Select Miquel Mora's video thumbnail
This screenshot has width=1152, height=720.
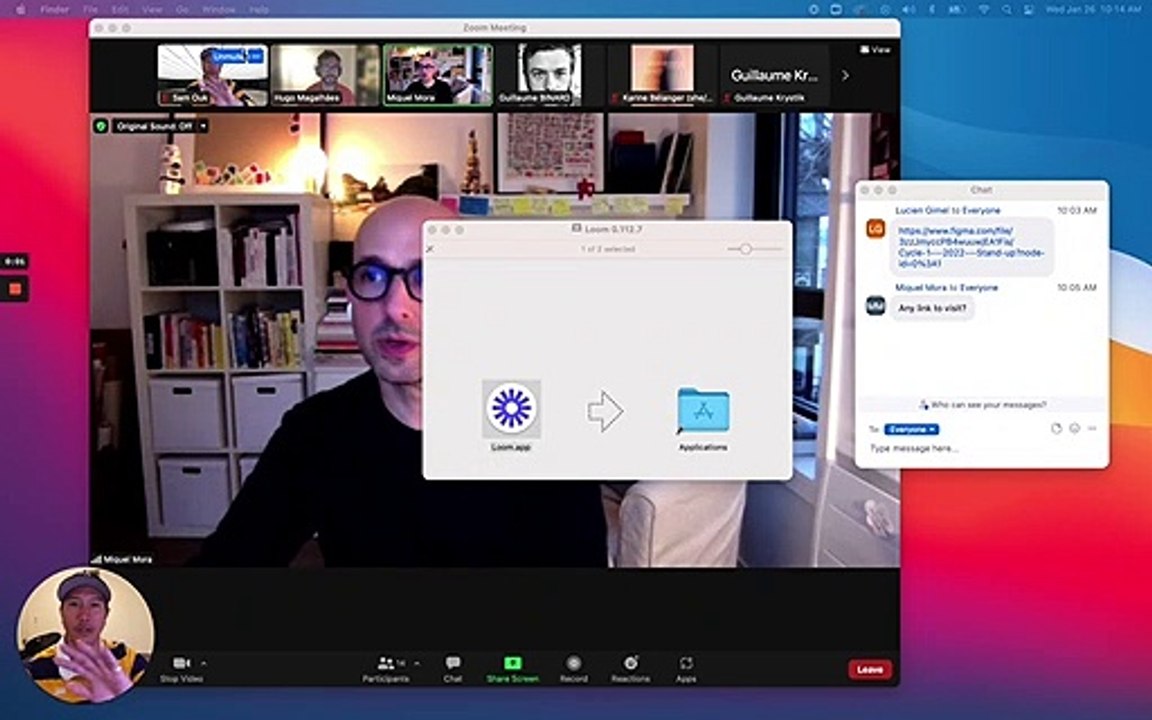pos(438,75)
